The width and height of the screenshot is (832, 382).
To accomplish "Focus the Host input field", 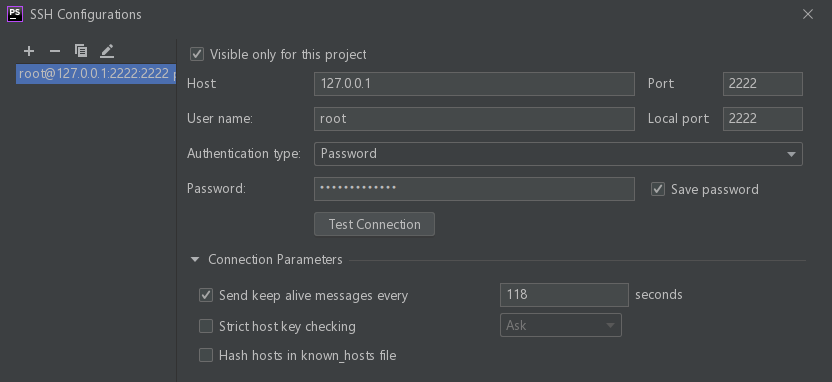I will click(474, 84).
